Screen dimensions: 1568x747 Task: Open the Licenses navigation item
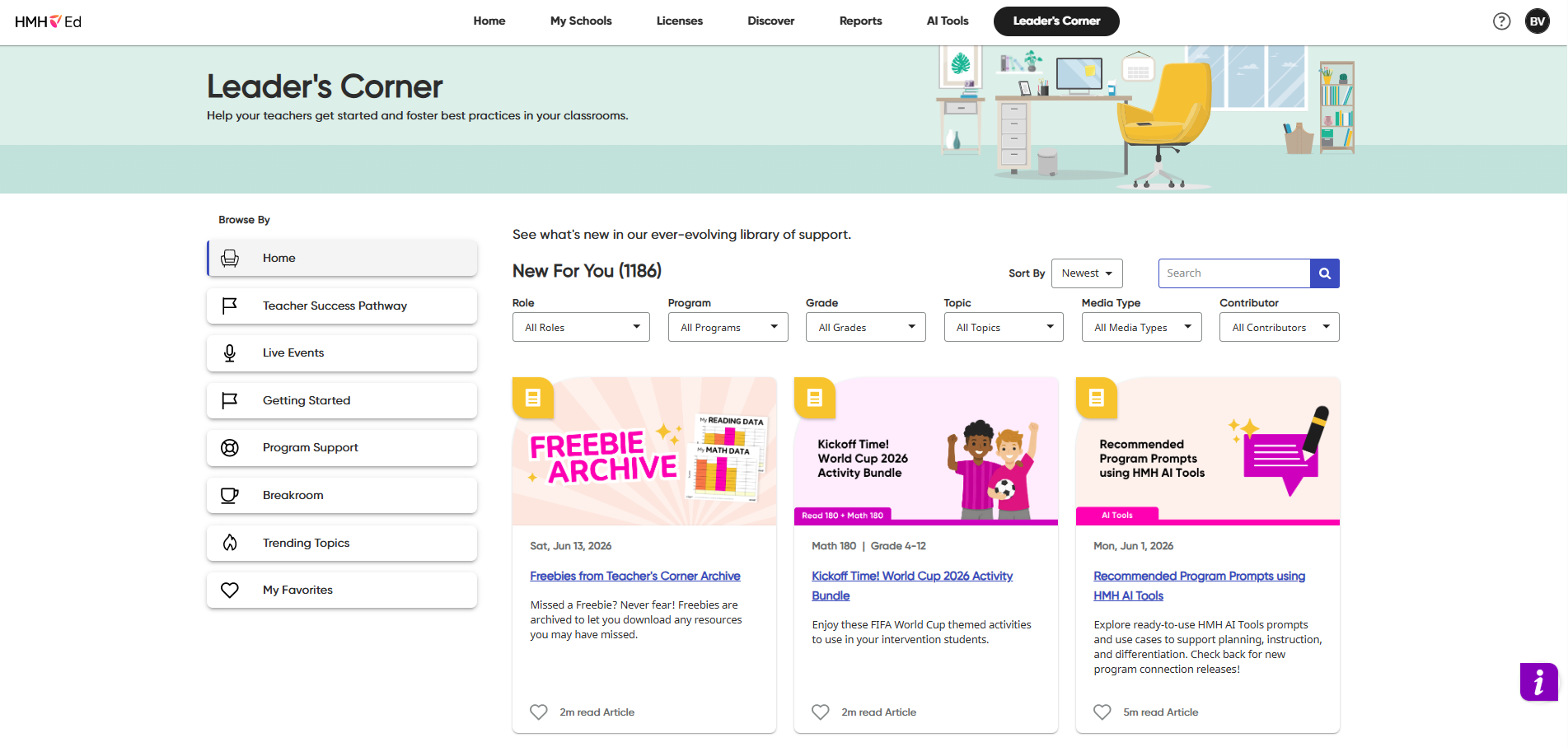[680, 21]
